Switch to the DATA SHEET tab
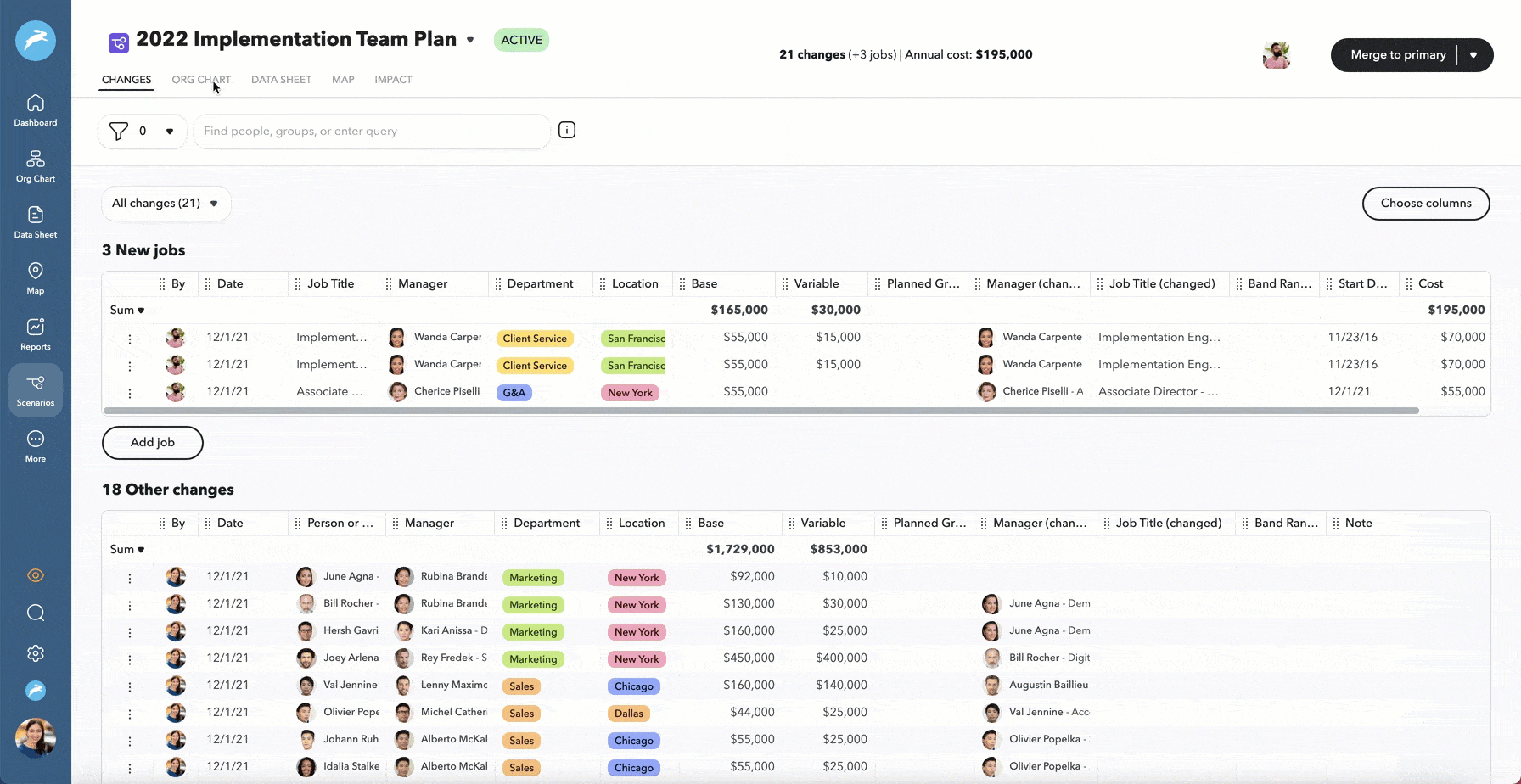The height and width of the screenshot is (784, 1521). coord(281,80)
